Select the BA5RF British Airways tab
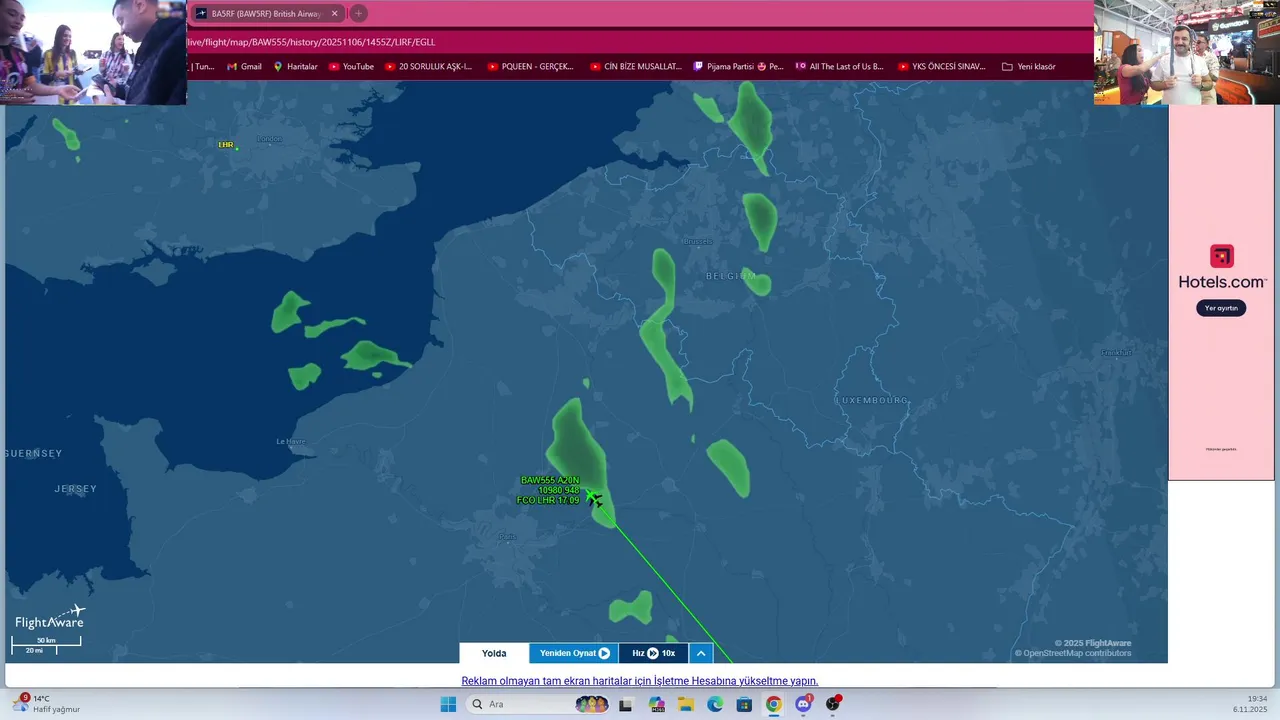1280x720 pixels. point(266,14)
